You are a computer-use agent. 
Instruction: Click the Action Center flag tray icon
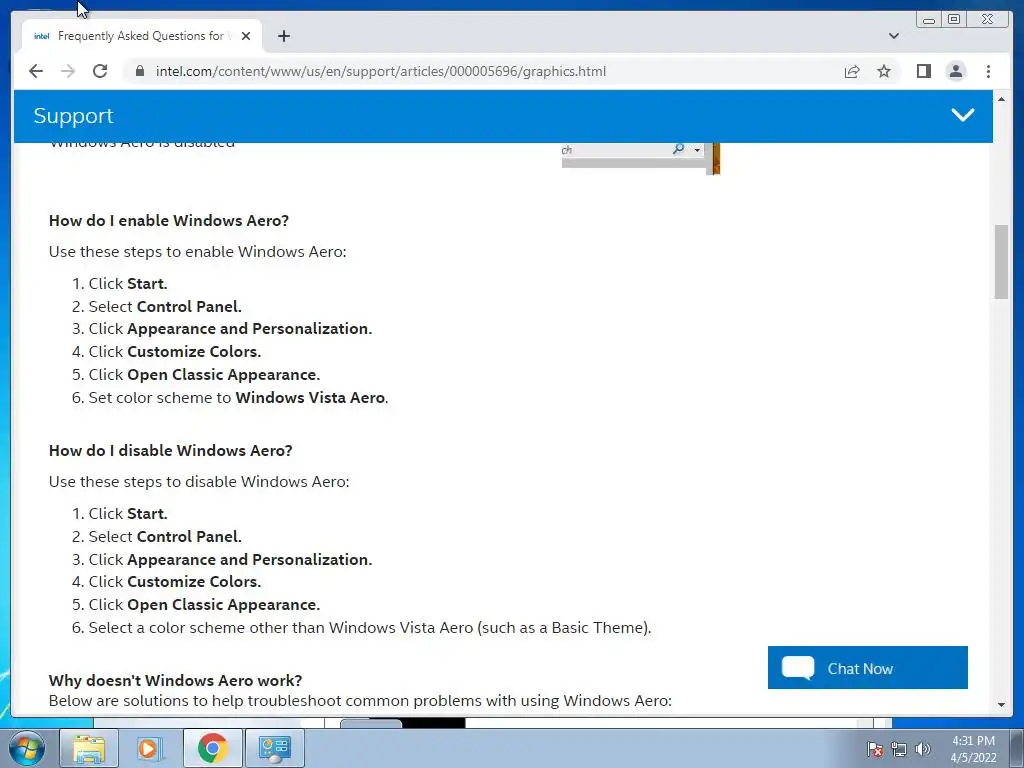tap(874, 749)
